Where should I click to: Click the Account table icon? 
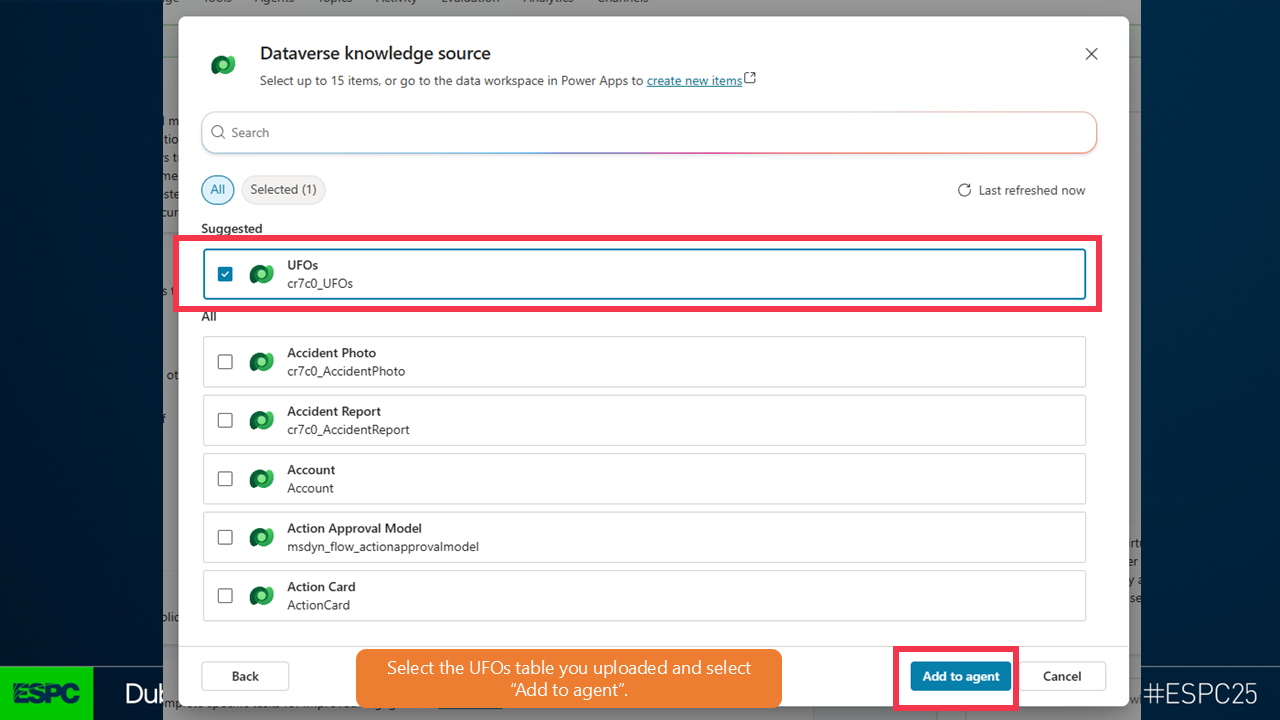click(261, 479)
